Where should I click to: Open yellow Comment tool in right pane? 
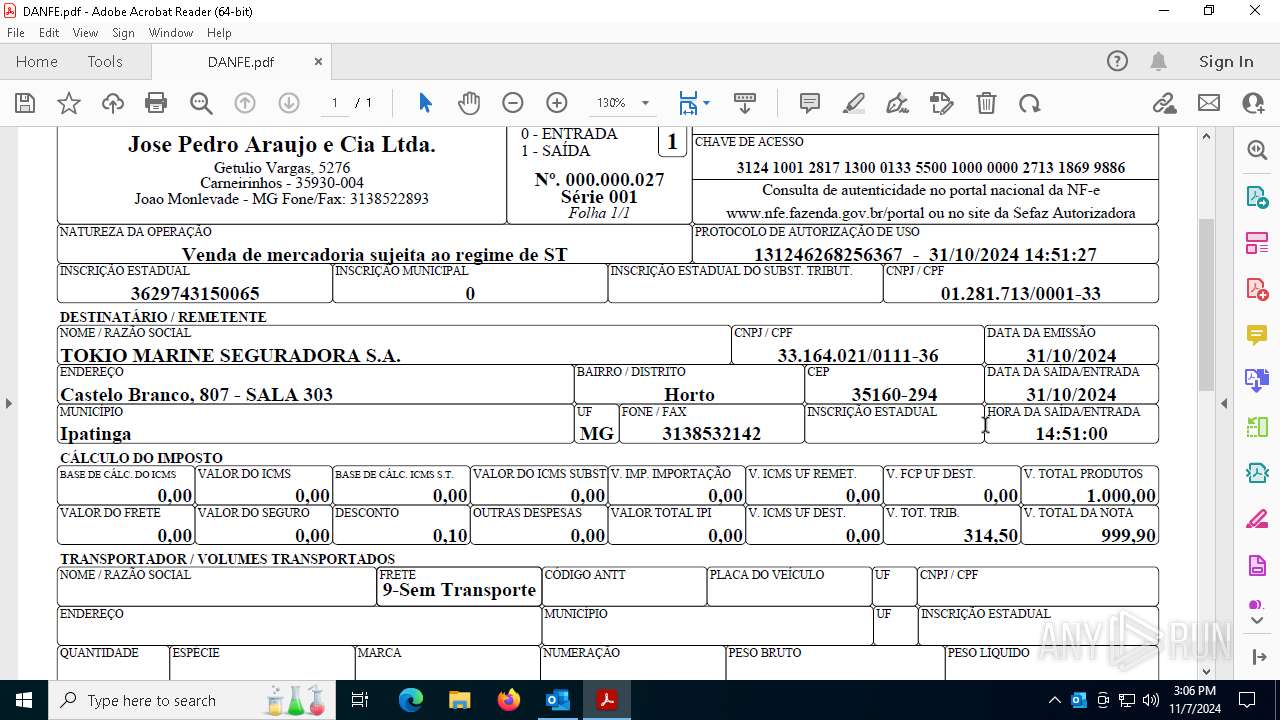click(1257, 335)
